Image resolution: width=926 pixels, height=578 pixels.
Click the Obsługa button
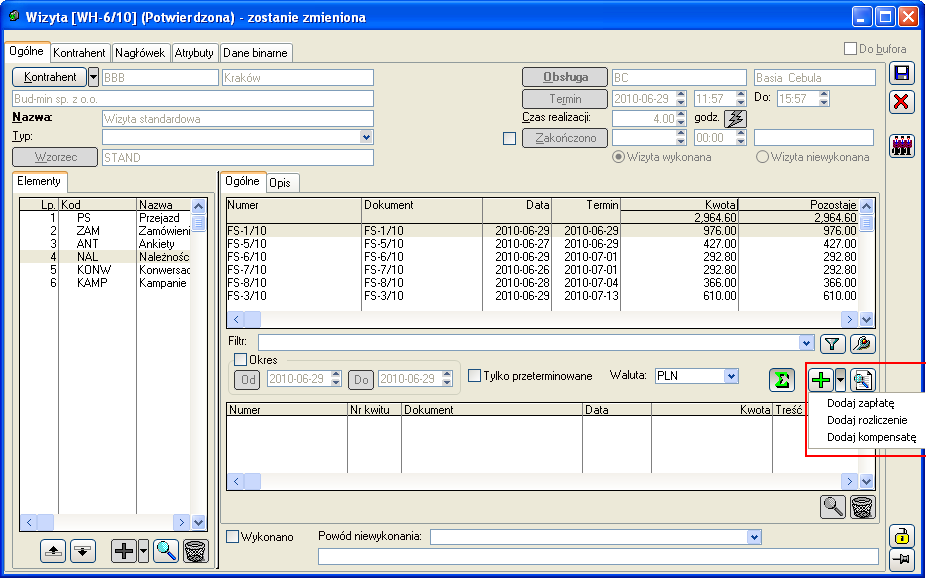[565, 77]
